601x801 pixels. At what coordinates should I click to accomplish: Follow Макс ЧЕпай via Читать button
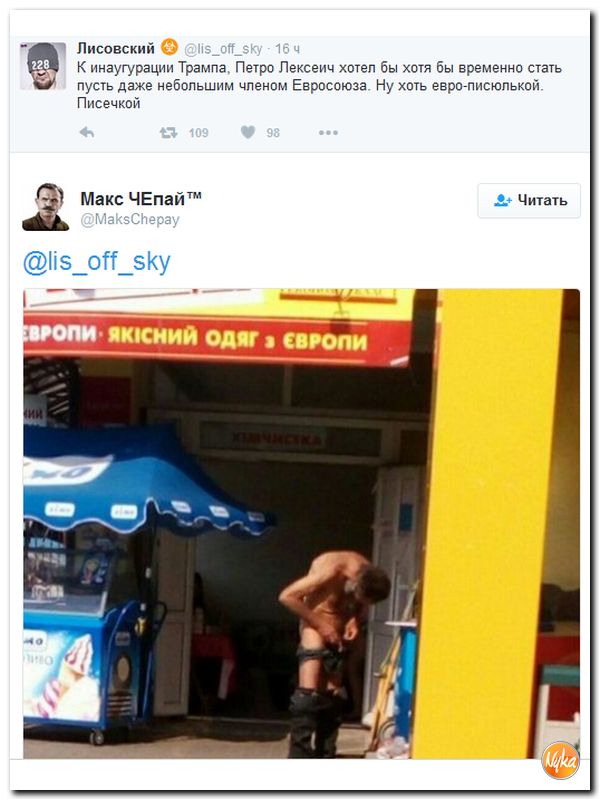529,201
